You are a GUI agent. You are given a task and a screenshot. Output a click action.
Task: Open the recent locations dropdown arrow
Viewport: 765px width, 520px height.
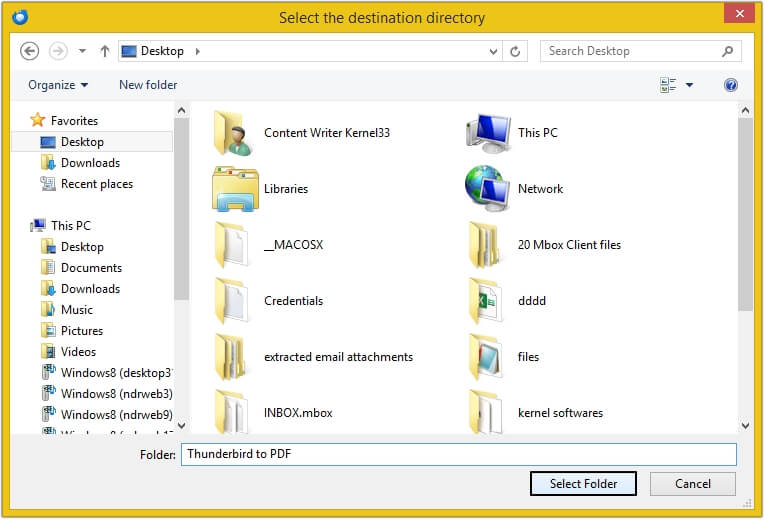[x=82, y=51]
